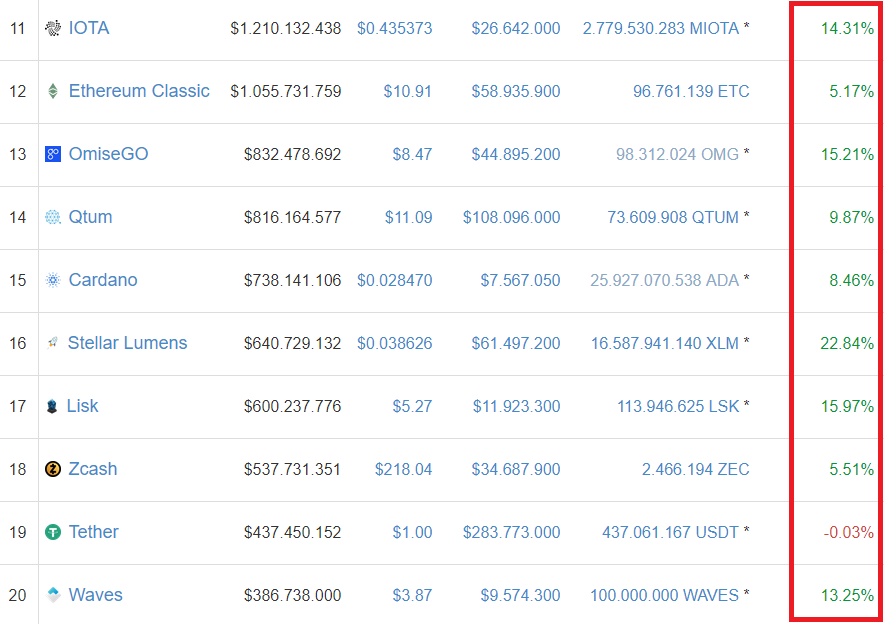Open the Stellar Lumens coin page
Screen dimensions: 884x624
[127, 343]
